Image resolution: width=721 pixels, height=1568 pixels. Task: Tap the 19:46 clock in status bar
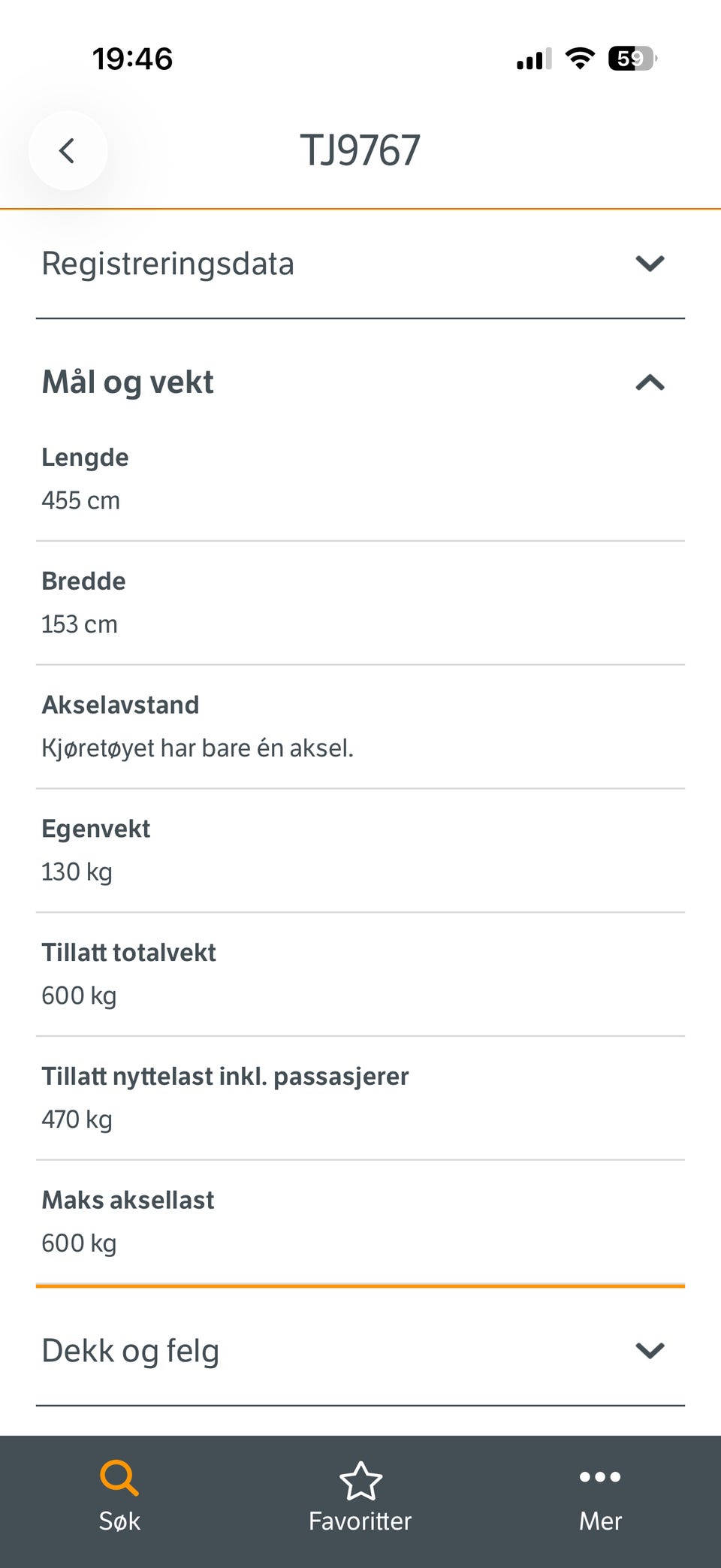pos(132,59)
